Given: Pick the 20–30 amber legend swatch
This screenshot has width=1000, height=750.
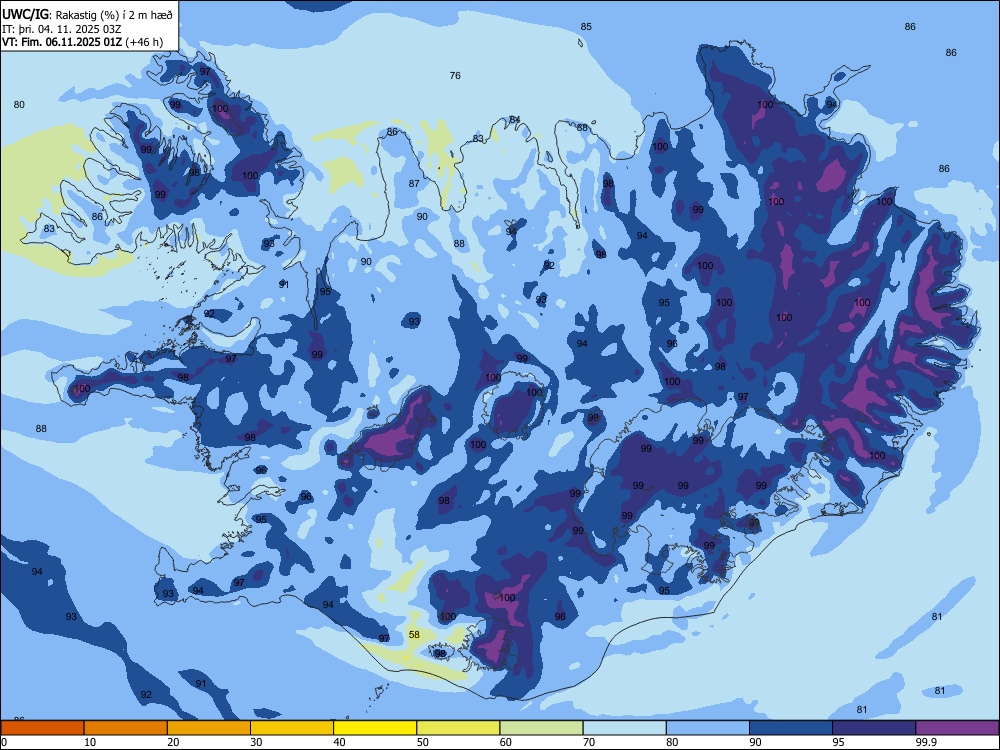Looking at the screenshot, I should coord(209,728).
